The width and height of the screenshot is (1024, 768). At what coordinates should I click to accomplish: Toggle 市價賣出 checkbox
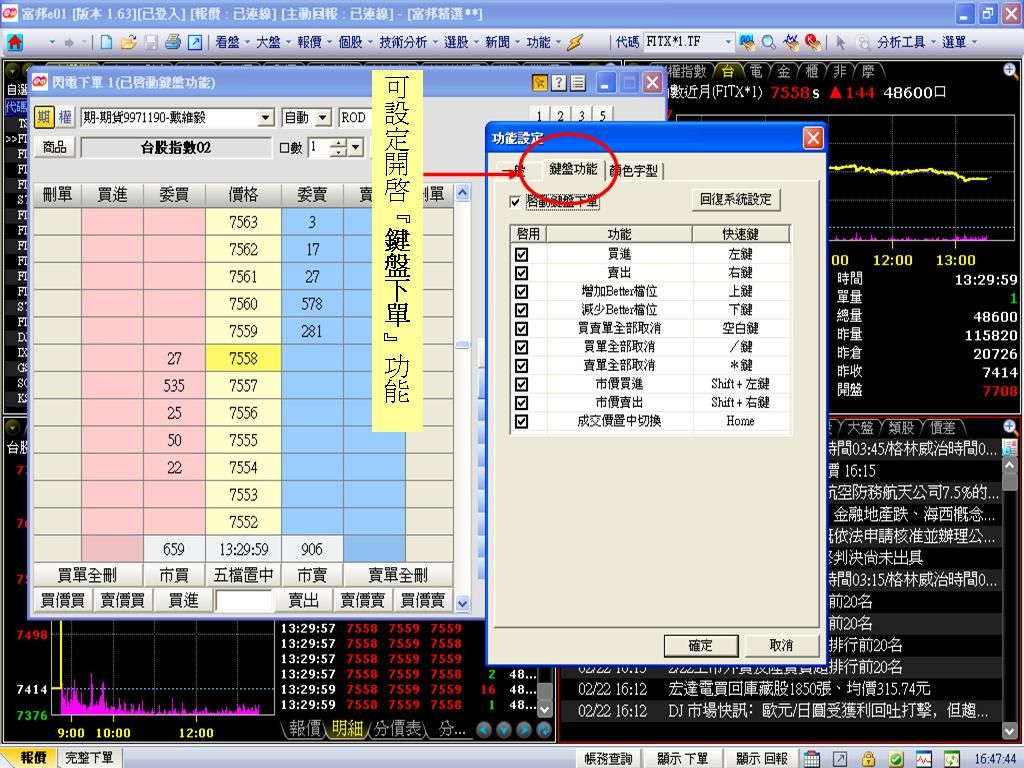tap(521, 403)
